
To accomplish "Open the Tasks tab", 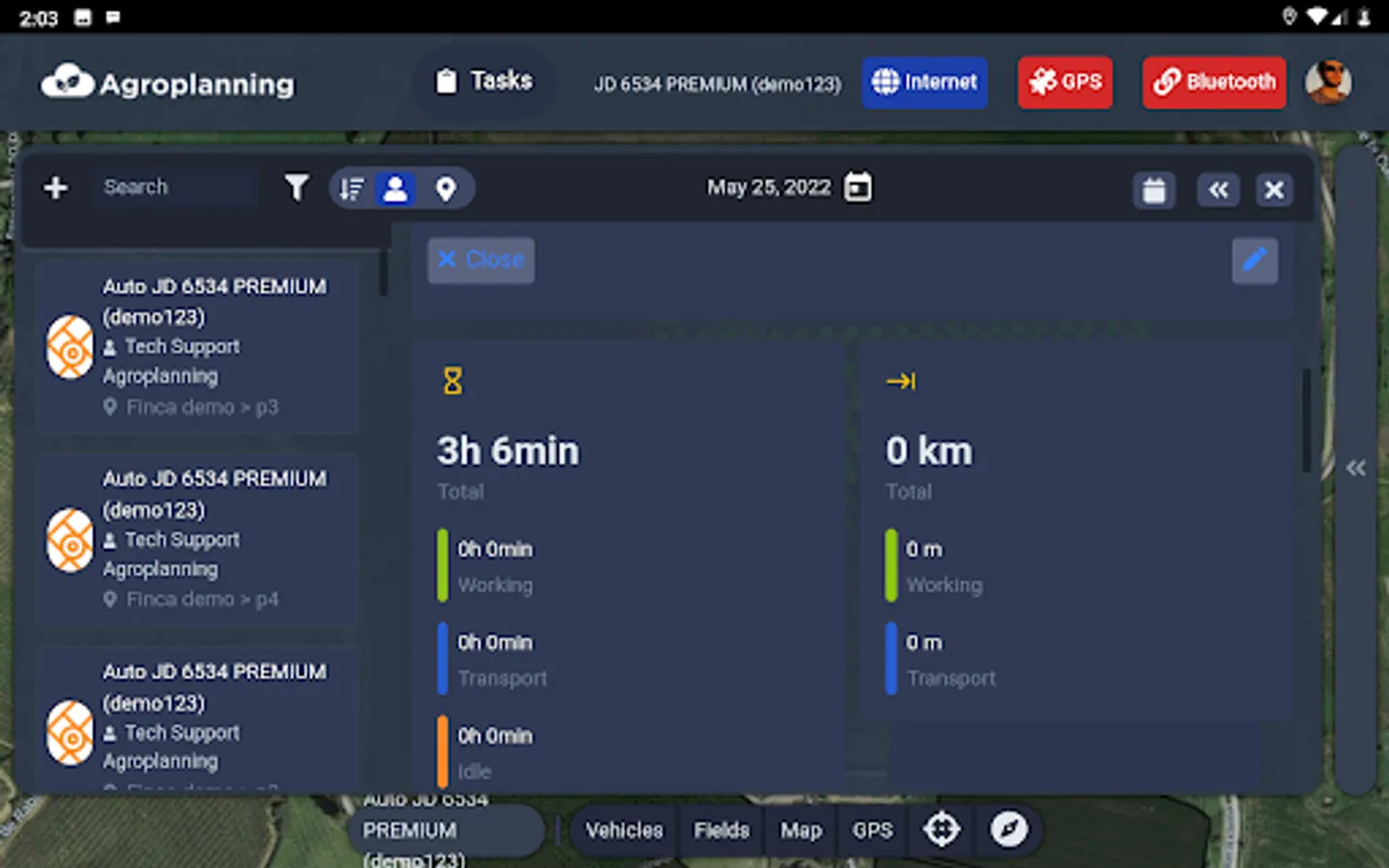I will coord(484,81).
